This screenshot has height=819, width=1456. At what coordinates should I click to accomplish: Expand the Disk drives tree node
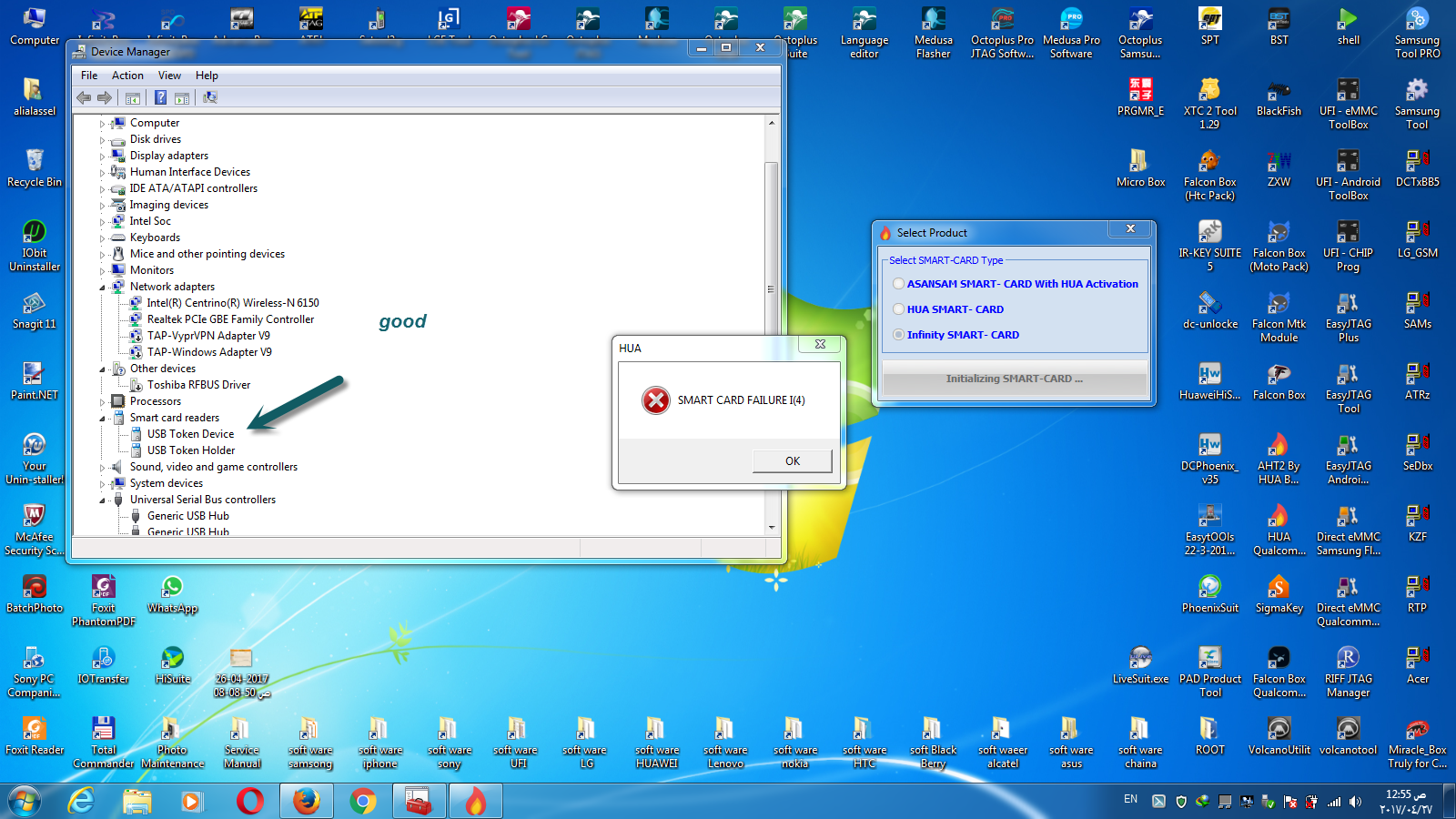coord(103,139)
